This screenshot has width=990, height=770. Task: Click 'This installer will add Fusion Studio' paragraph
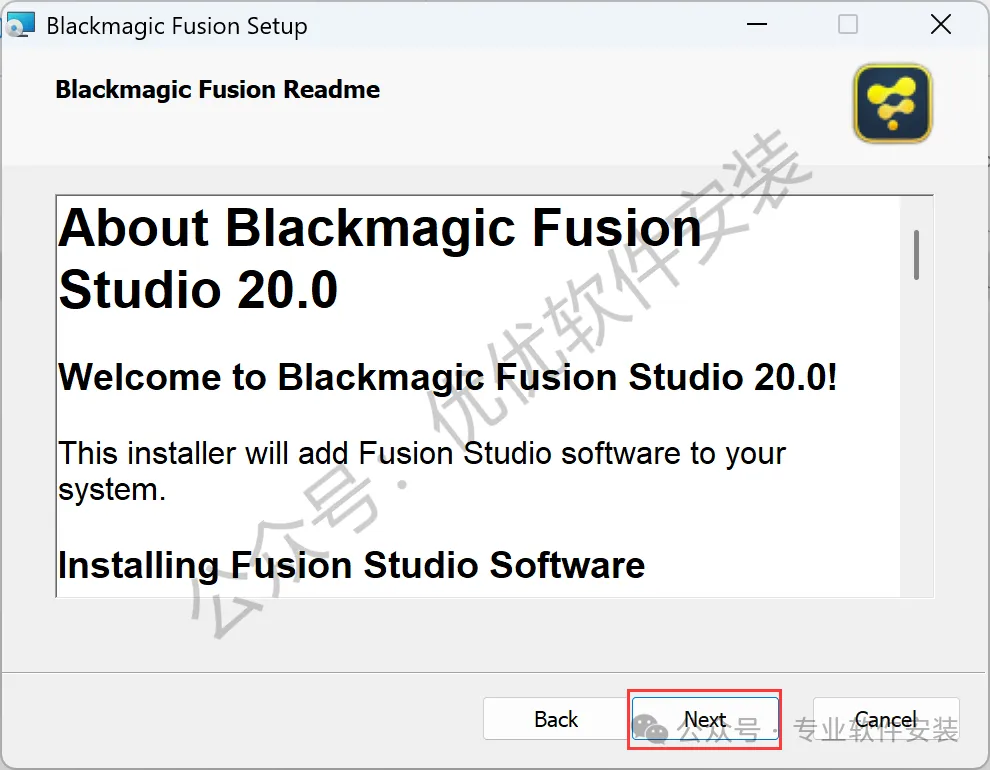(x=422, y=471)
